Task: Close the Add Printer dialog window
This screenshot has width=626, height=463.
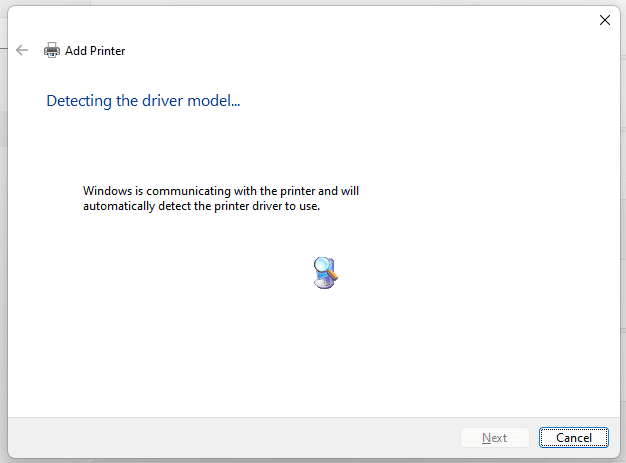Action: pyautogui.click(x=605, y=20)
